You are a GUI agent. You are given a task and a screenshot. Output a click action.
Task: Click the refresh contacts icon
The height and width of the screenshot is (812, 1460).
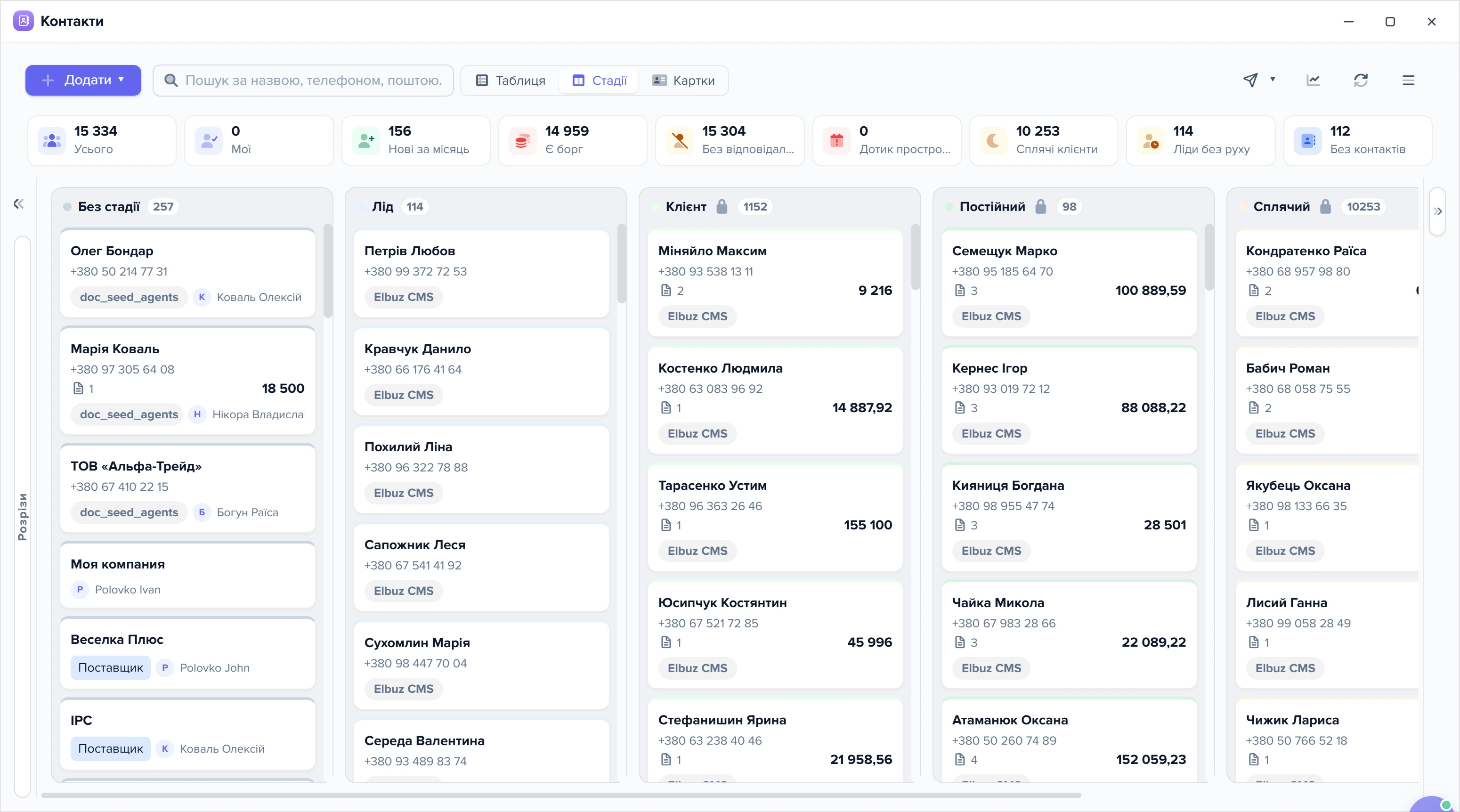coord(1361,80)
